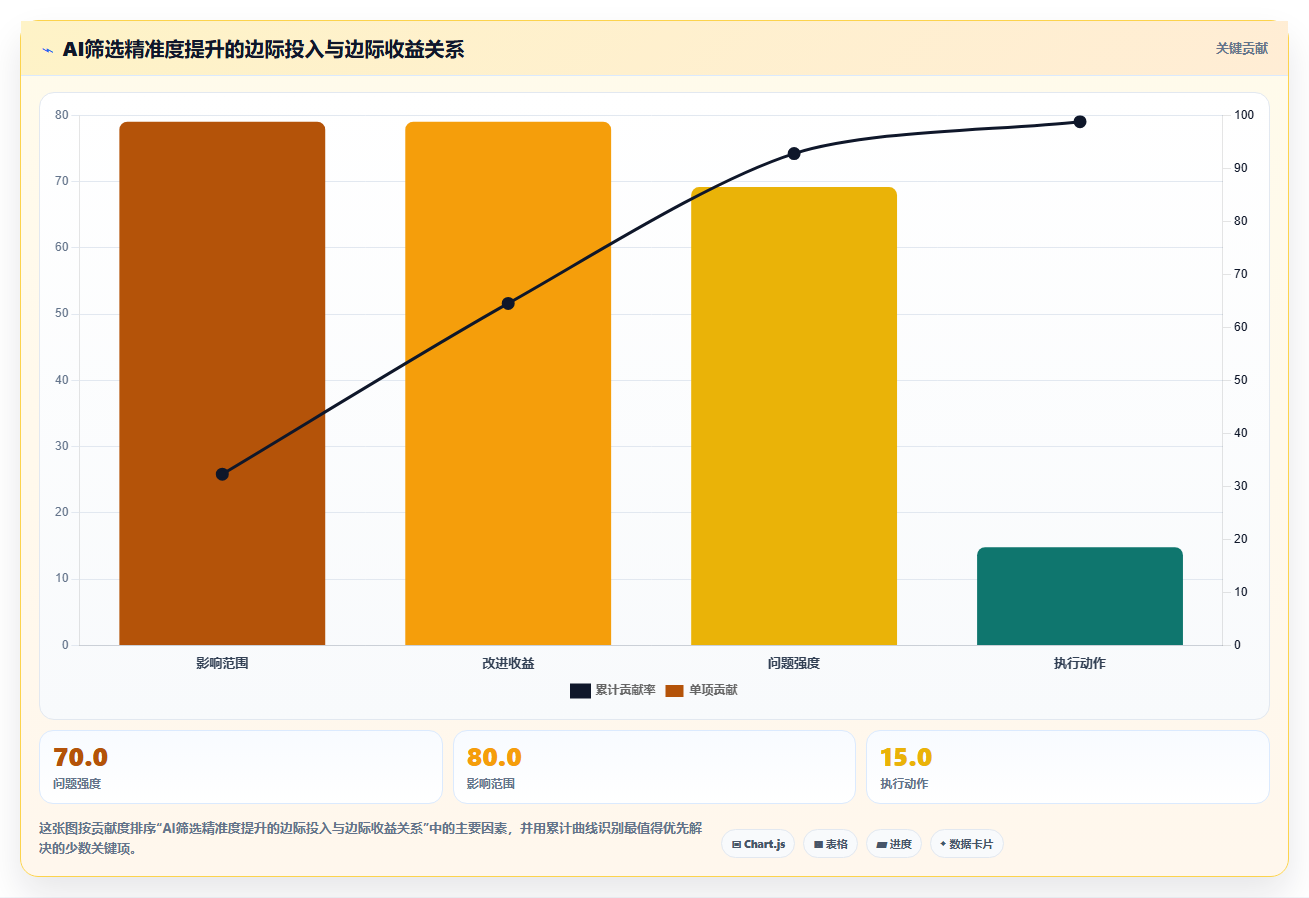Click the icon inside the Chart.js chip

pos(736,845)
